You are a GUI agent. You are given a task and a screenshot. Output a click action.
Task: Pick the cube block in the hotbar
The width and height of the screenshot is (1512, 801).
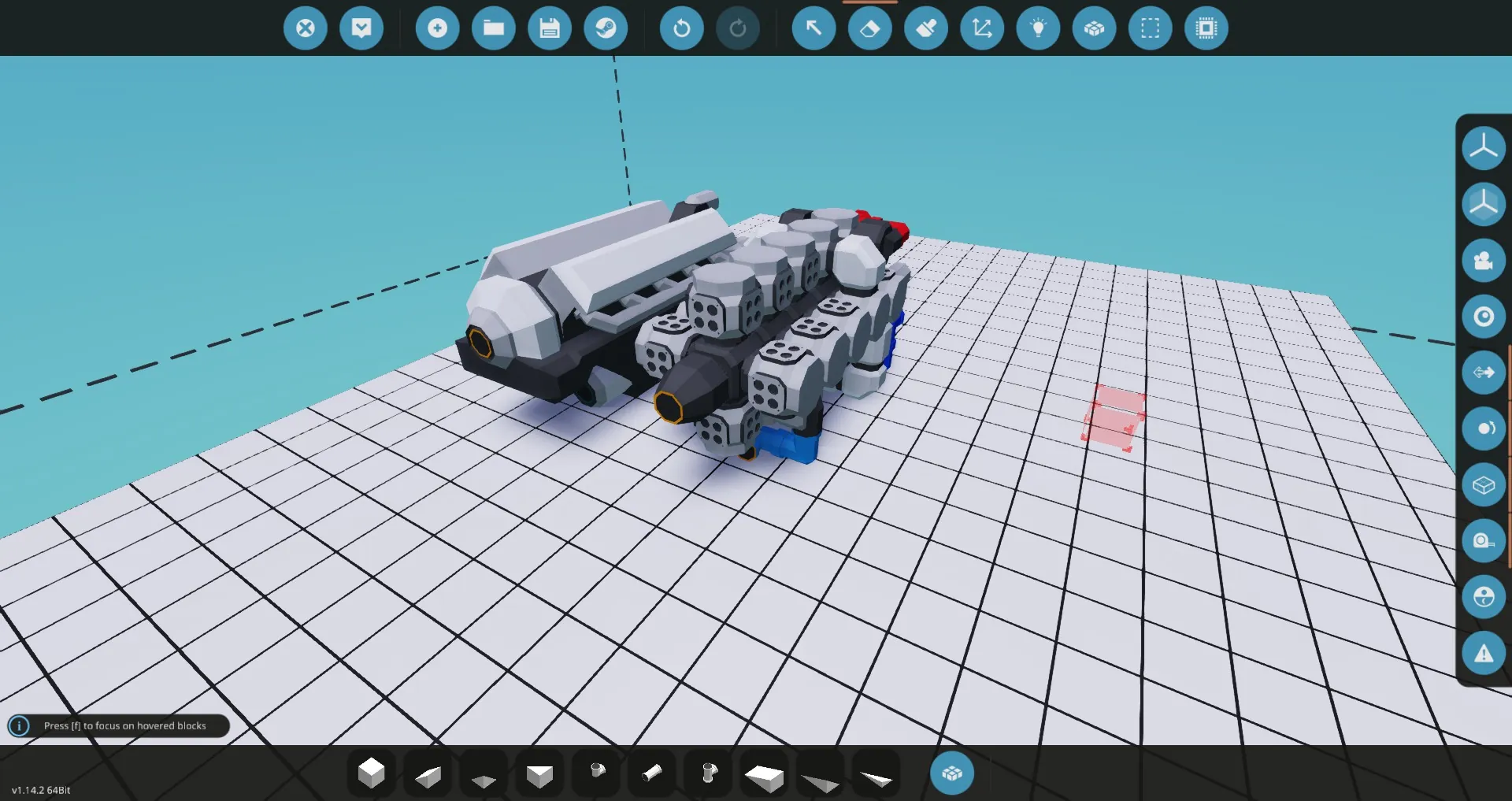click(x=371, y=773)
